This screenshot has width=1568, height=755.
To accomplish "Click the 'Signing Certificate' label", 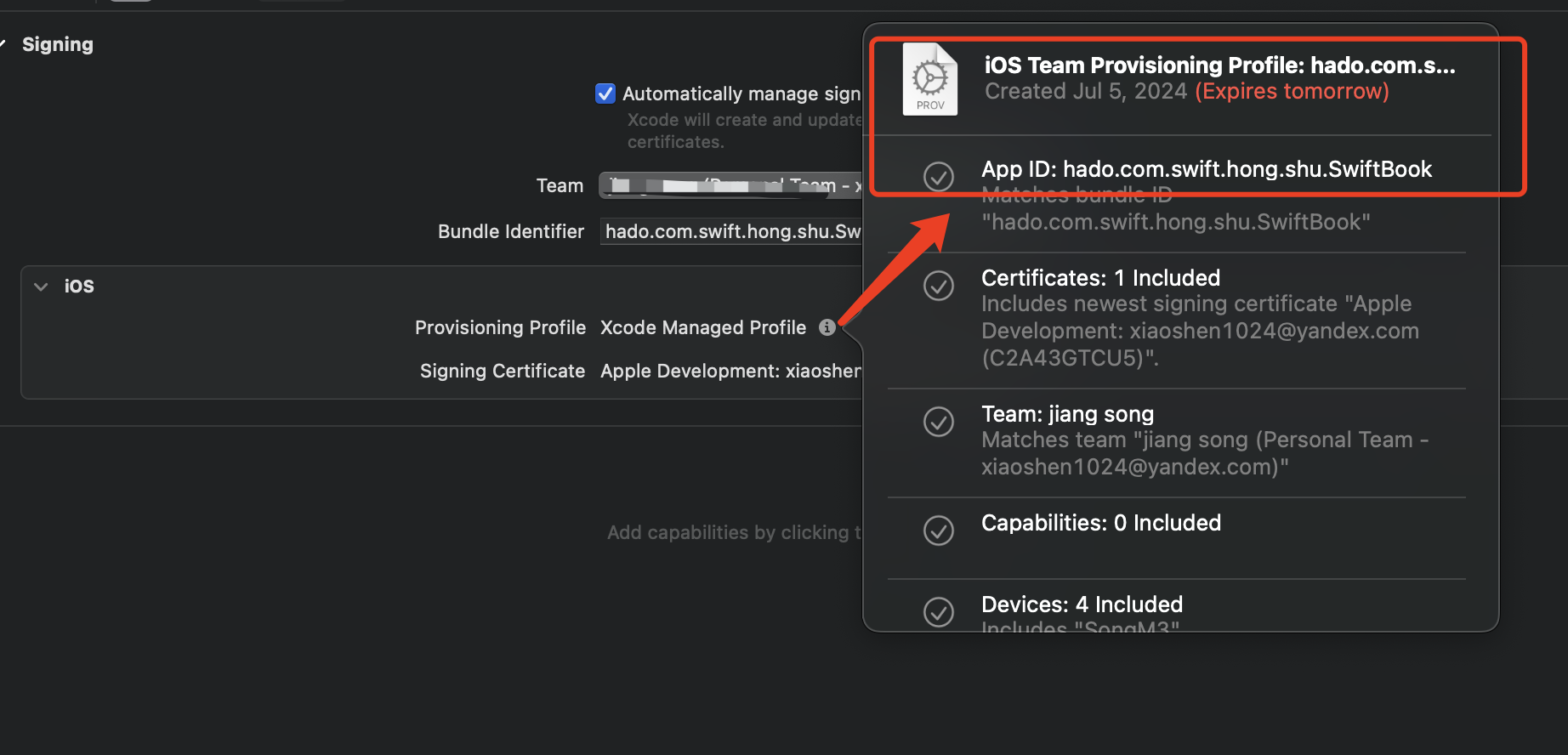I will click(x=503, y=371).
